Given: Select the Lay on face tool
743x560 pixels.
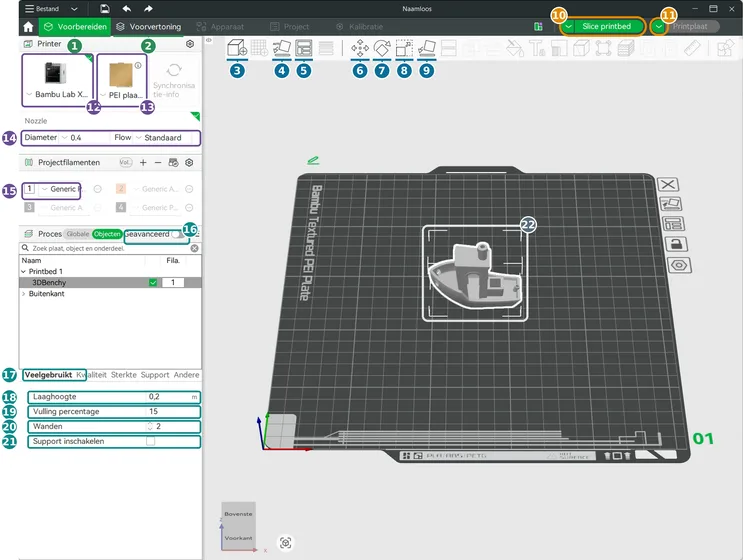Looking at the screenshot, I should [x=427, y=48].
